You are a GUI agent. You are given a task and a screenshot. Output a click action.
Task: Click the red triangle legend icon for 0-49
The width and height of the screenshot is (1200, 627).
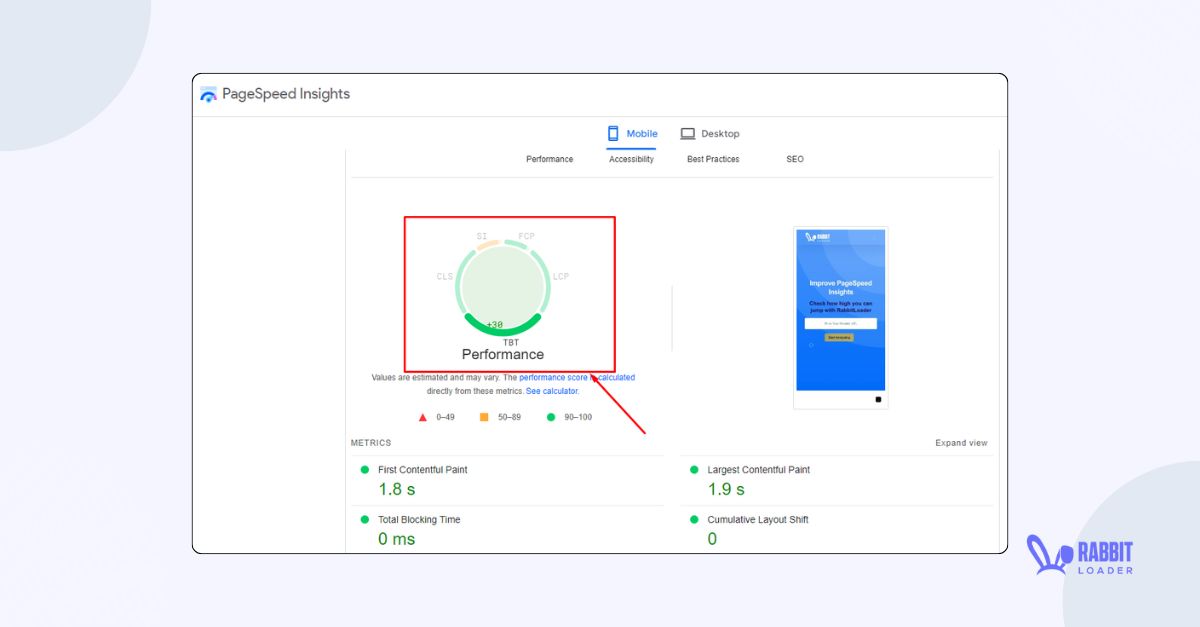(423, 417)
